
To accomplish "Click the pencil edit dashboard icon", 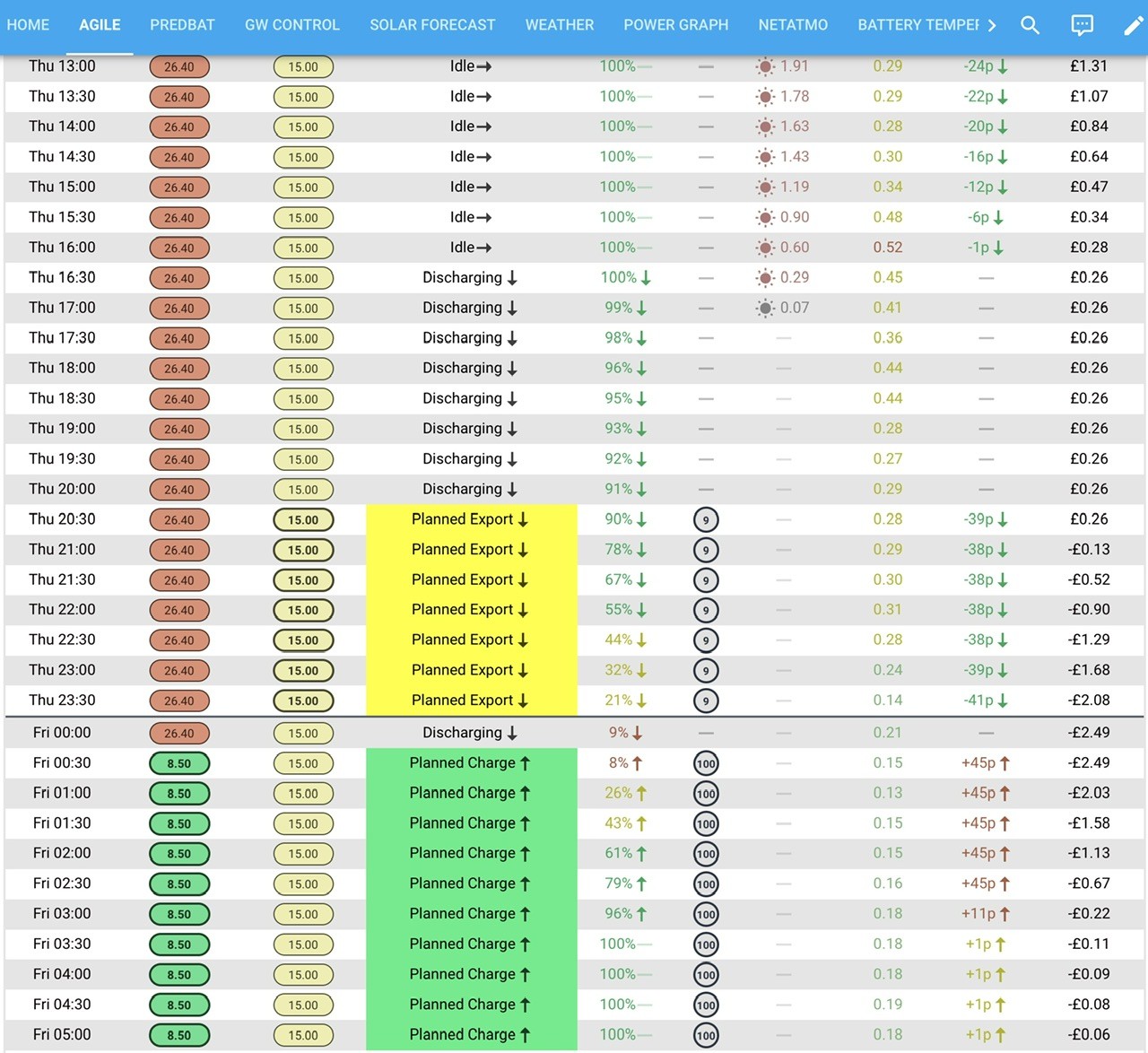I will tap(1134, 25).
